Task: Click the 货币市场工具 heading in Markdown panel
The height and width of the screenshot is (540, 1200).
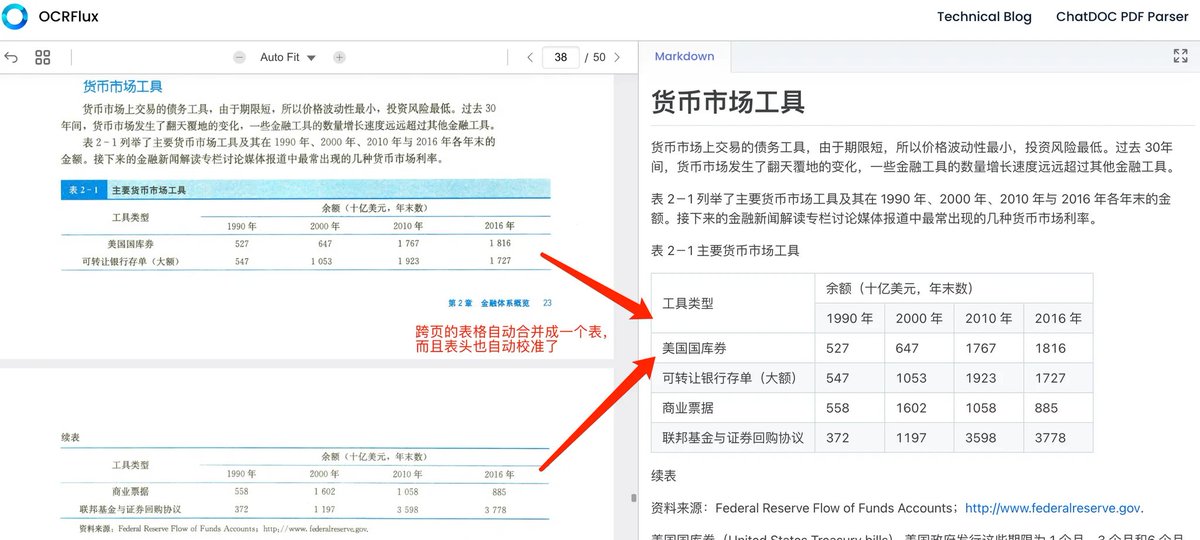Action: [728, 102]
